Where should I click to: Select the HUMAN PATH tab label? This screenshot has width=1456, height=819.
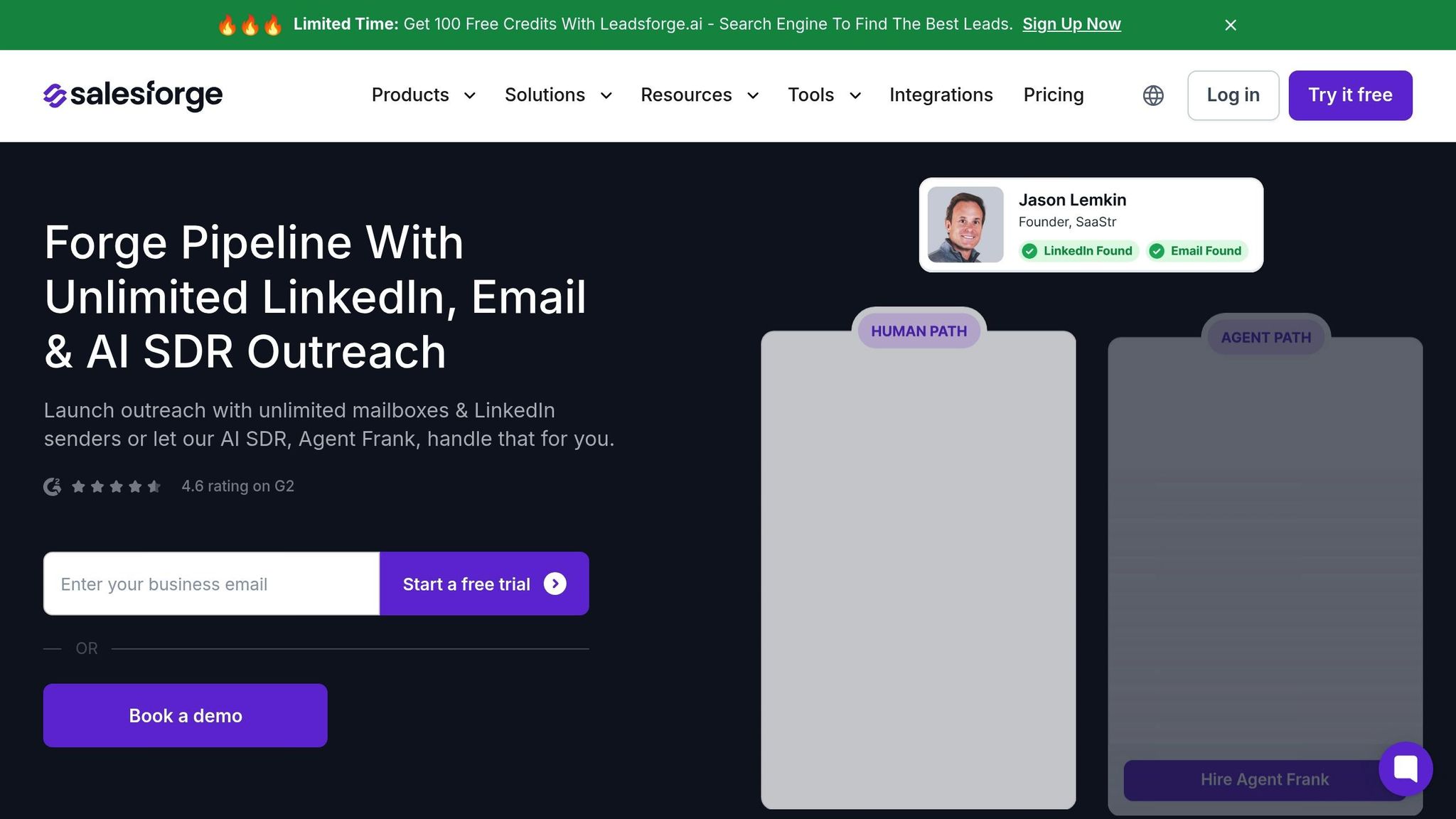pos(919,331)
